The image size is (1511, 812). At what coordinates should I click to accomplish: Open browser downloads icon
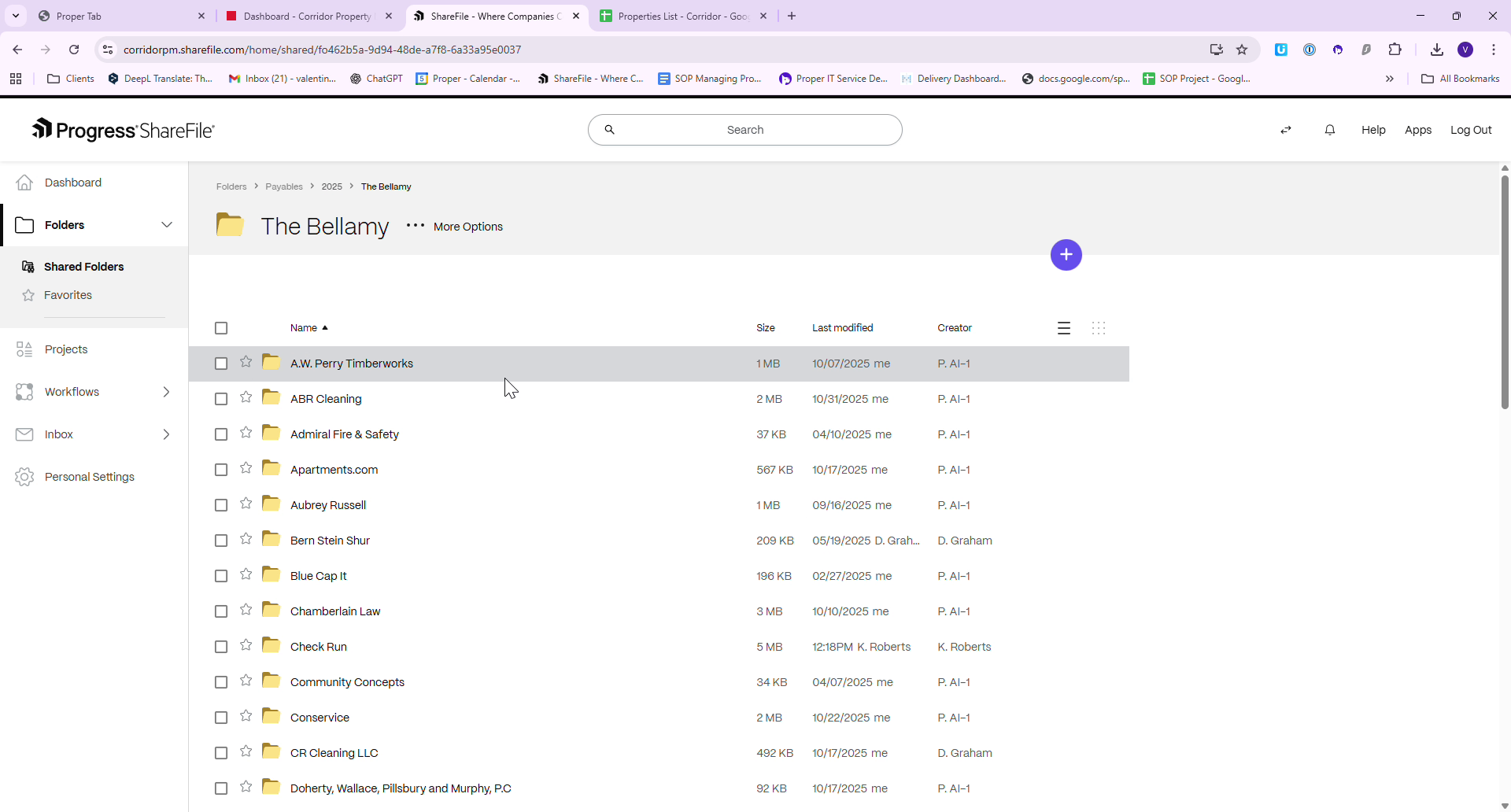[1437, 50]
